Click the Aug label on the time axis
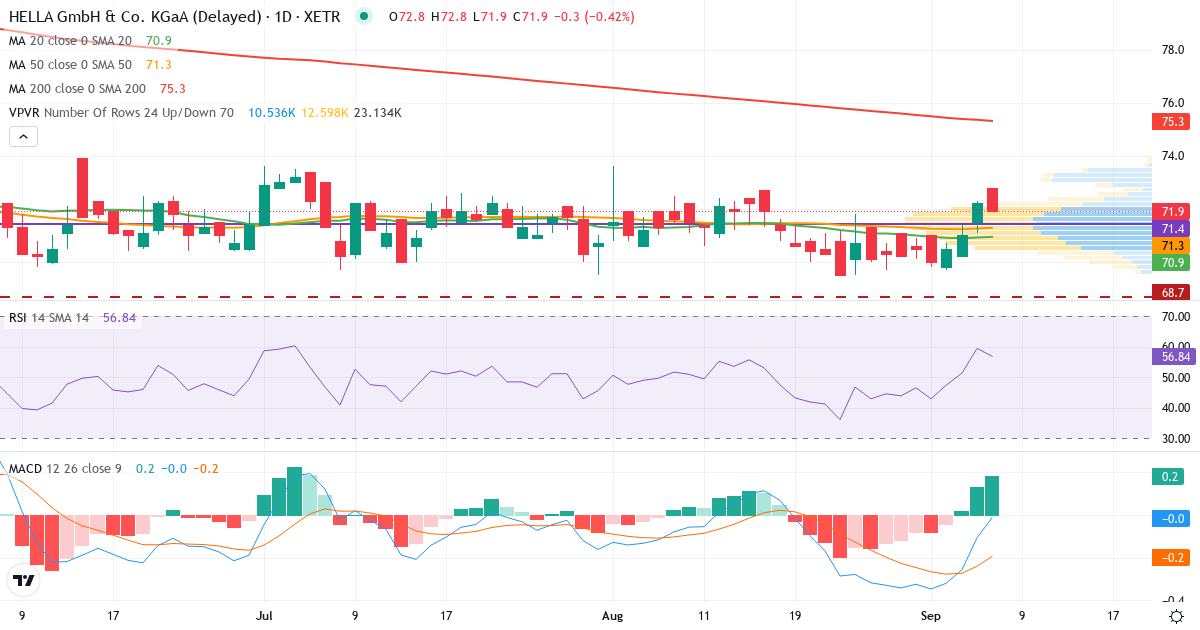 [x=613, y=616]
